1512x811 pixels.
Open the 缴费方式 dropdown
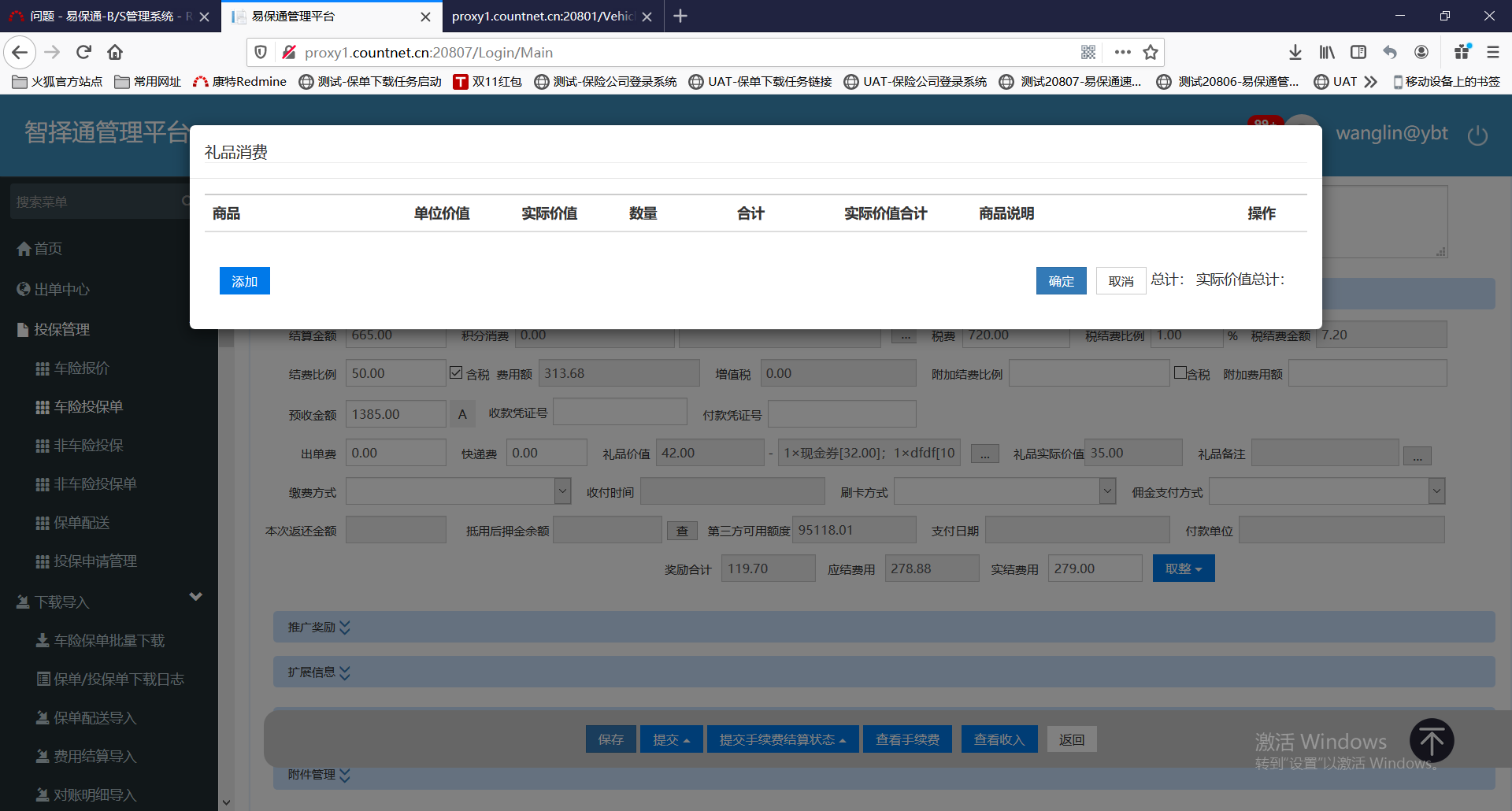[x=562, y=491]
